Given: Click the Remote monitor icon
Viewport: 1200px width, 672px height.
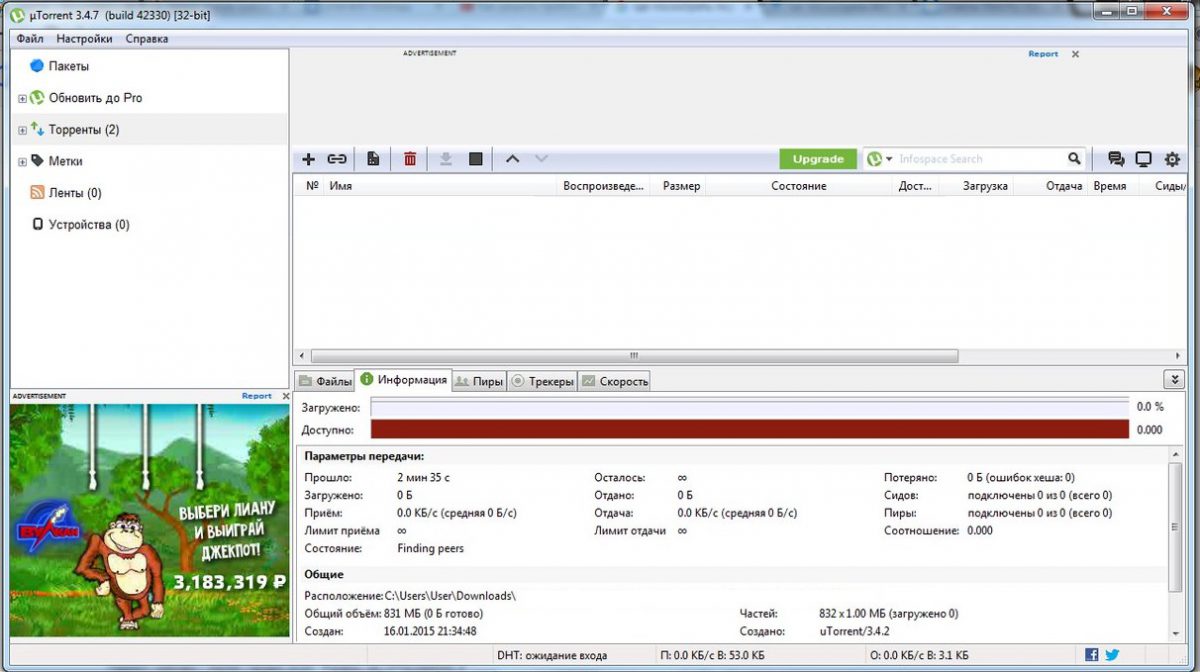Looking at the screenshot, I should (x=1144, y=159).
